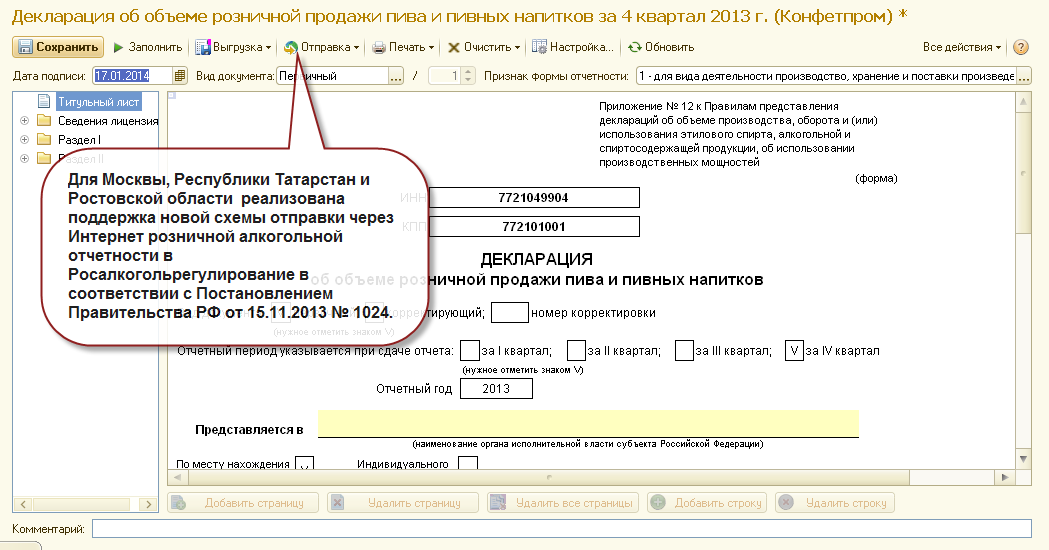Open the Settings (Настройка) icon

[539, 47]
